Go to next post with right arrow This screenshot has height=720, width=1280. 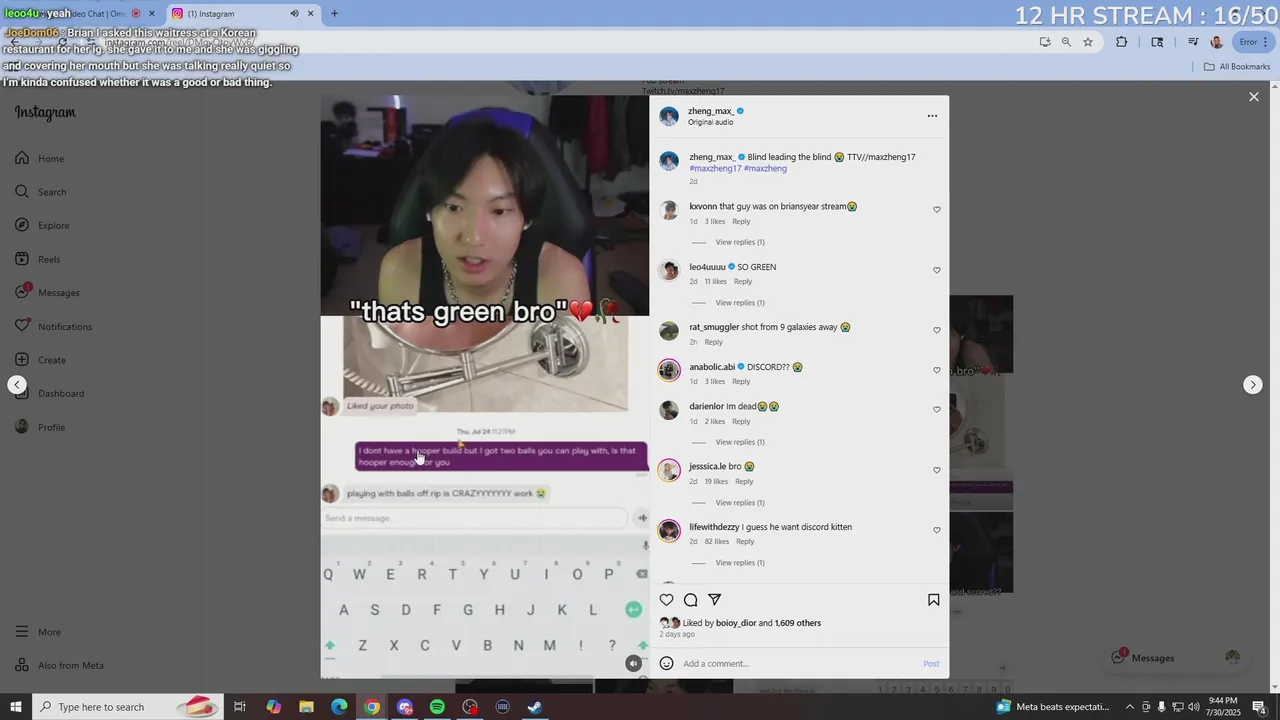click(x=1253, y=385)
